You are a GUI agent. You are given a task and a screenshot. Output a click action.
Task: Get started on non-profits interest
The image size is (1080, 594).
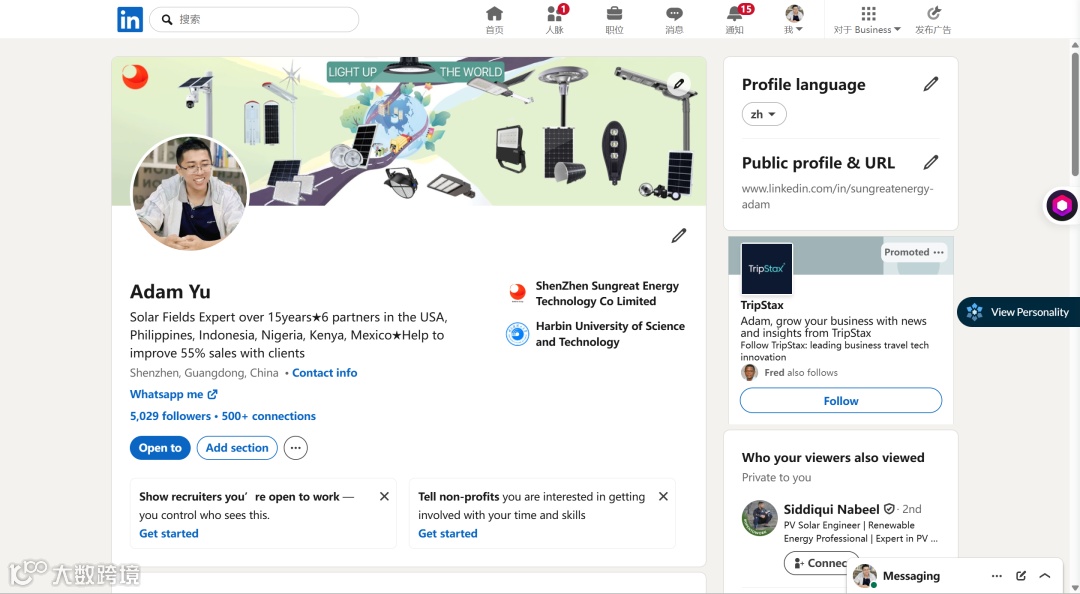tap(448, 533)
